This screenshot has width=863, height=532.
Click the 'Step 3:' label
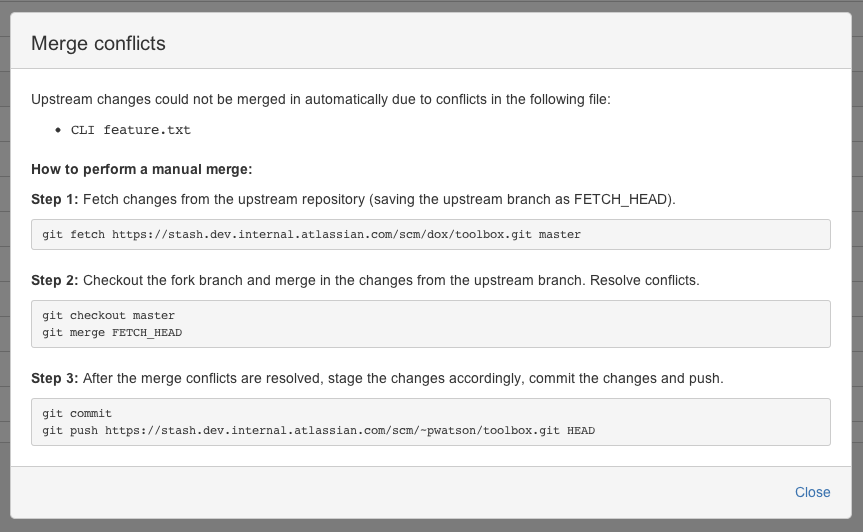(x=56, y=379)
